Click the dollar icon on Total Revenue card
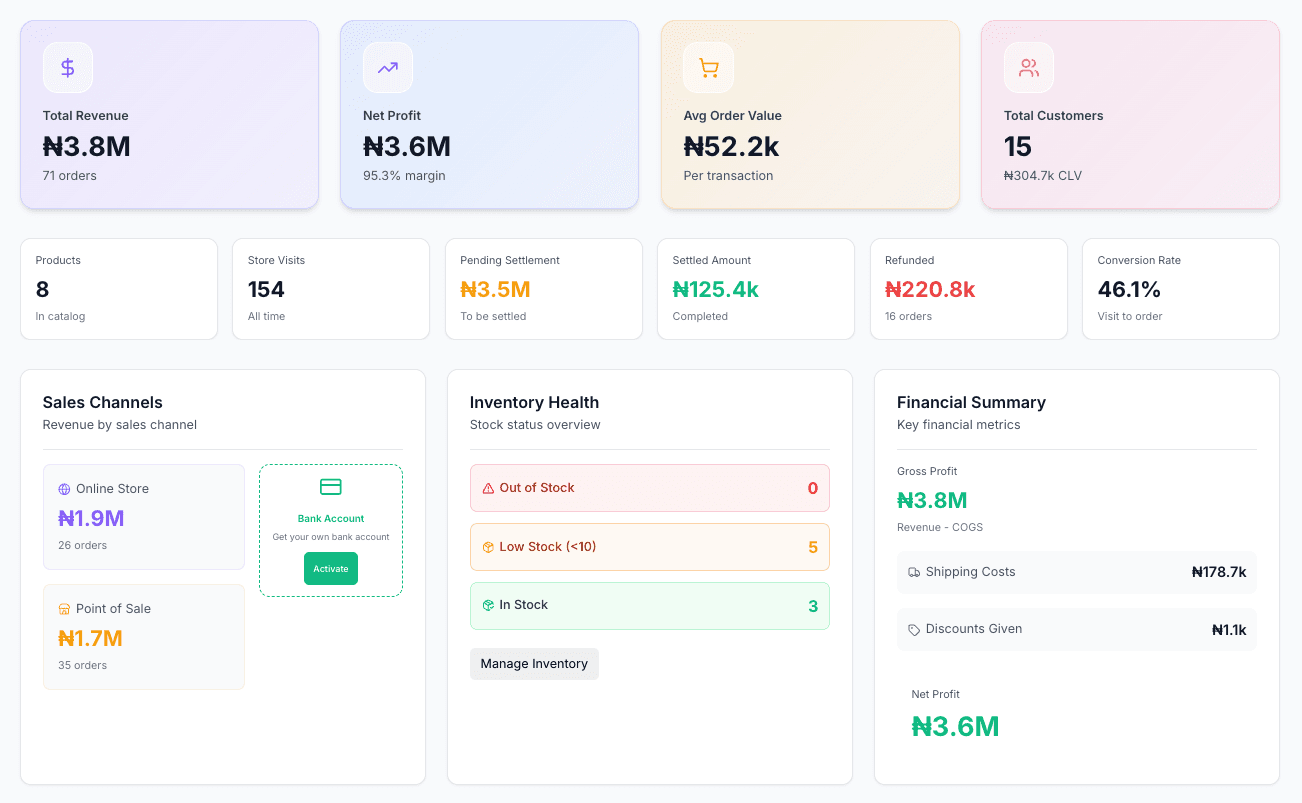 coord(67,67)
